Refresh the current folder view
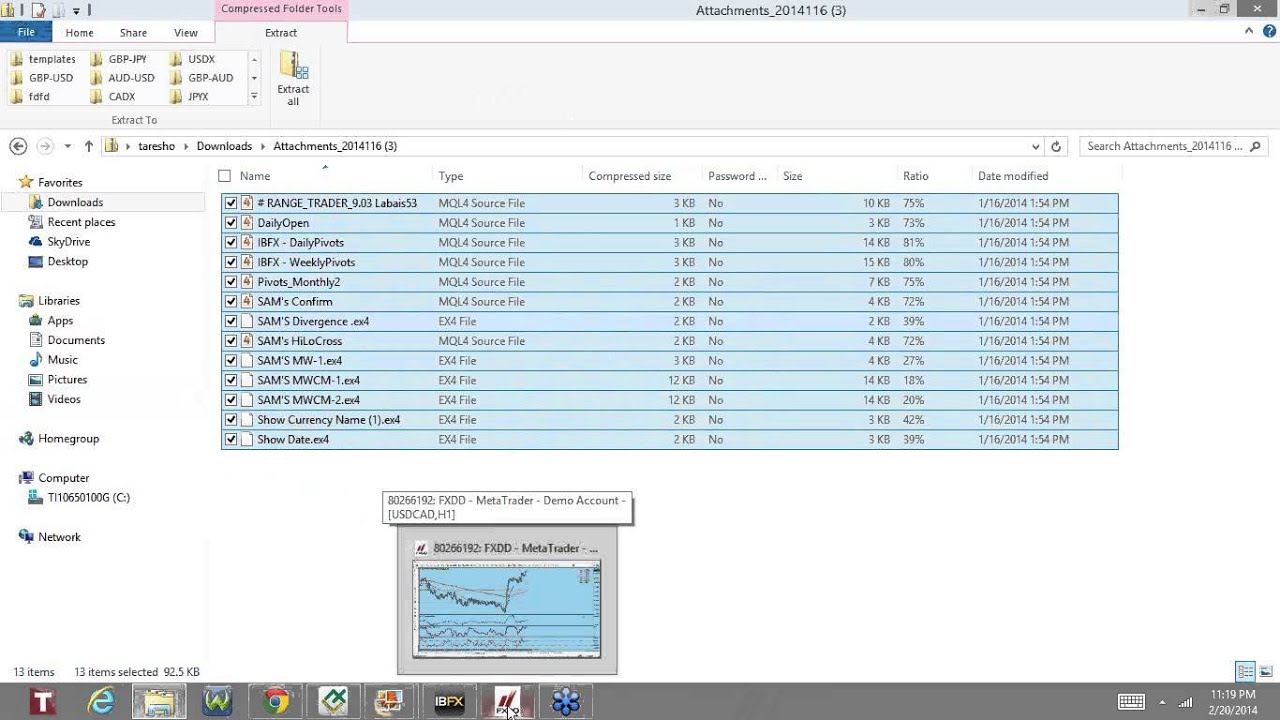 tap(1056, 146)
